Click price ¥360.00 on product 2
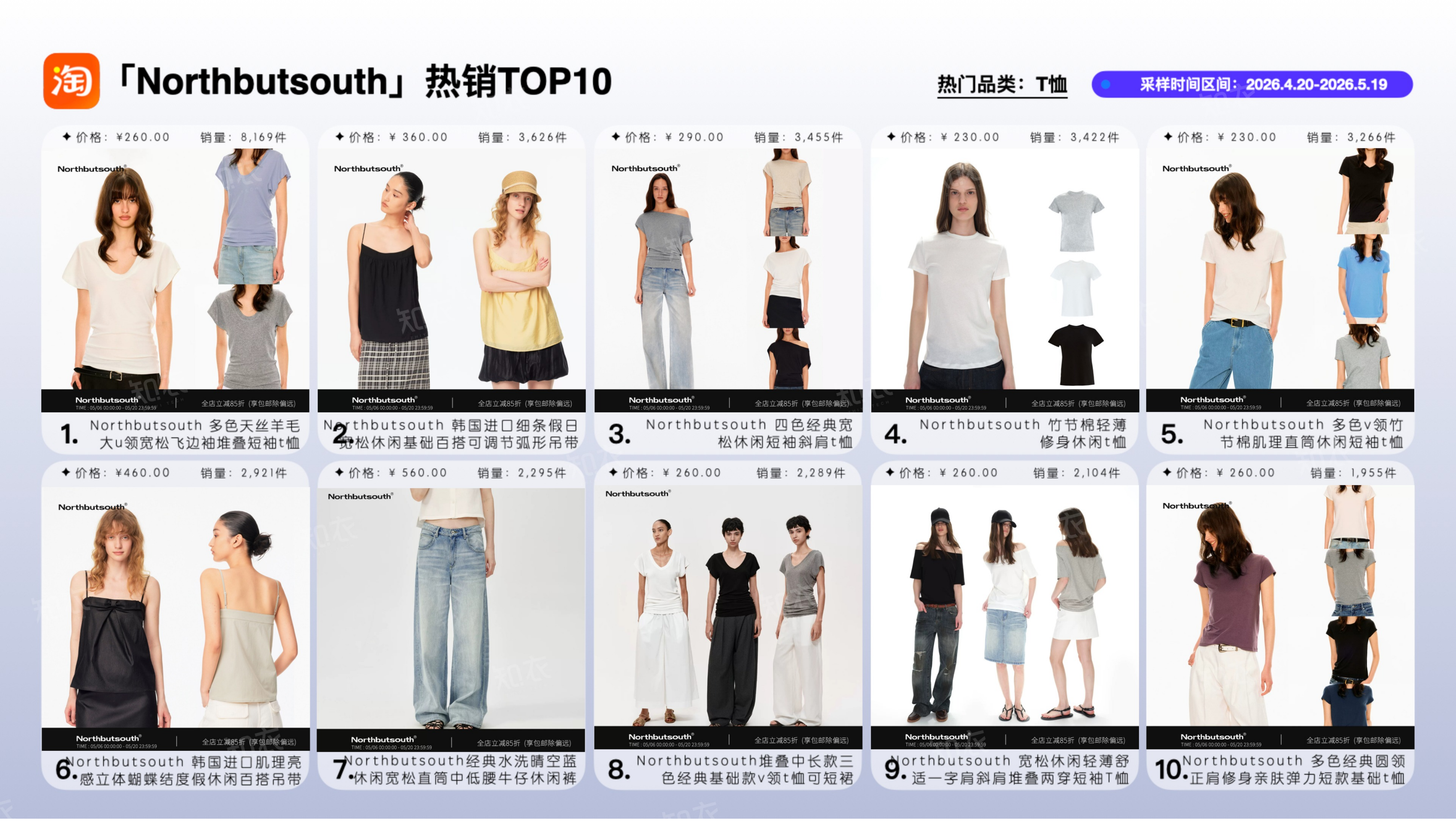This screenshot has height=822, width=1456. coord(398,137)
